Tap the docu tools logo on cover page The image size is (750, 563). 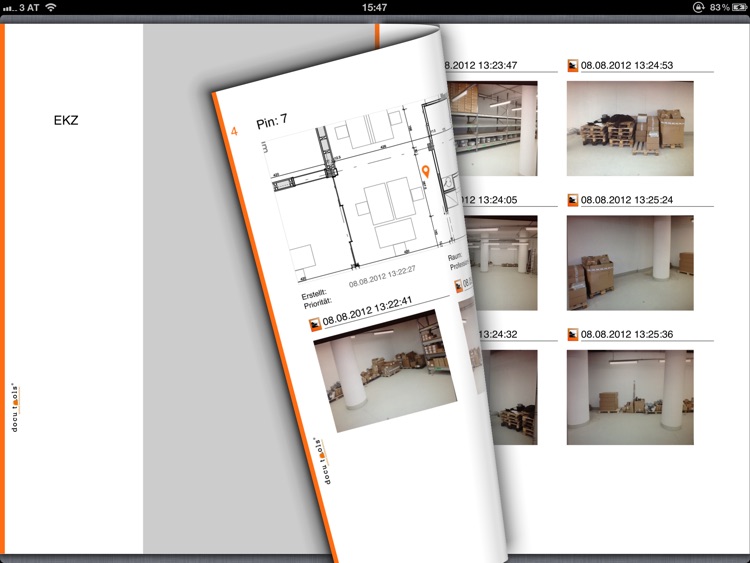coord(15,407)
